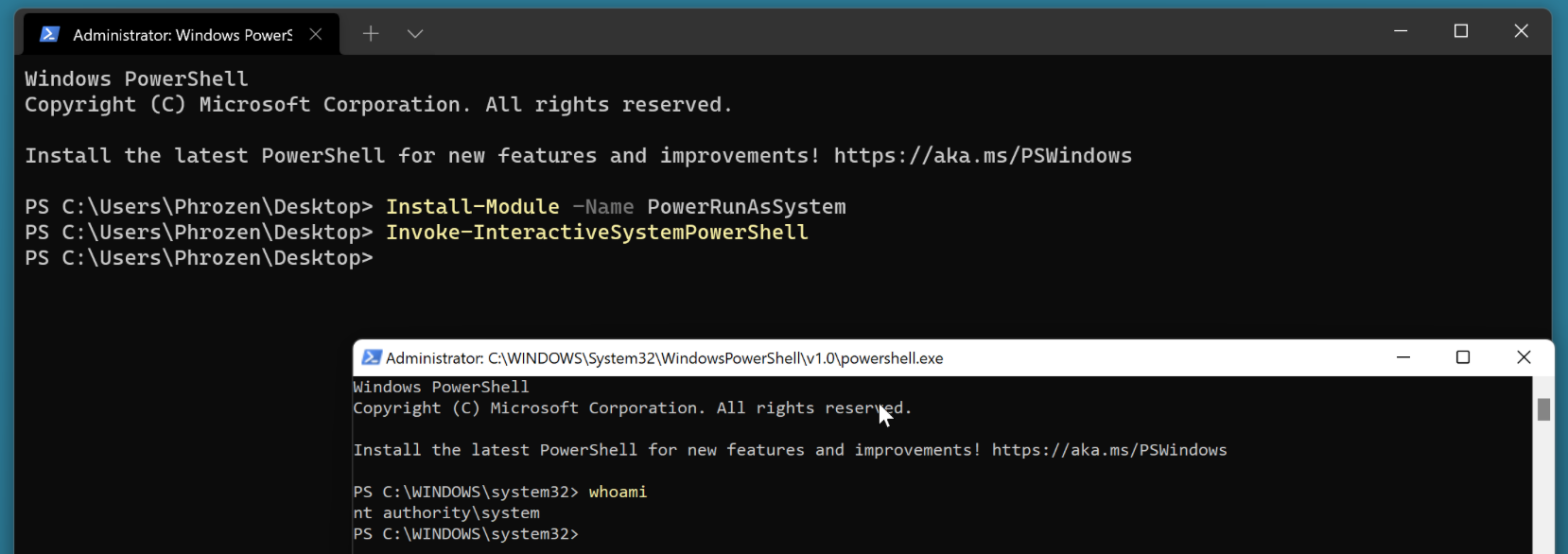1568x554 pixels.
Task: Minimize the powershell.exe console window
Action: pyautogui.click(x=1403, y=357)
